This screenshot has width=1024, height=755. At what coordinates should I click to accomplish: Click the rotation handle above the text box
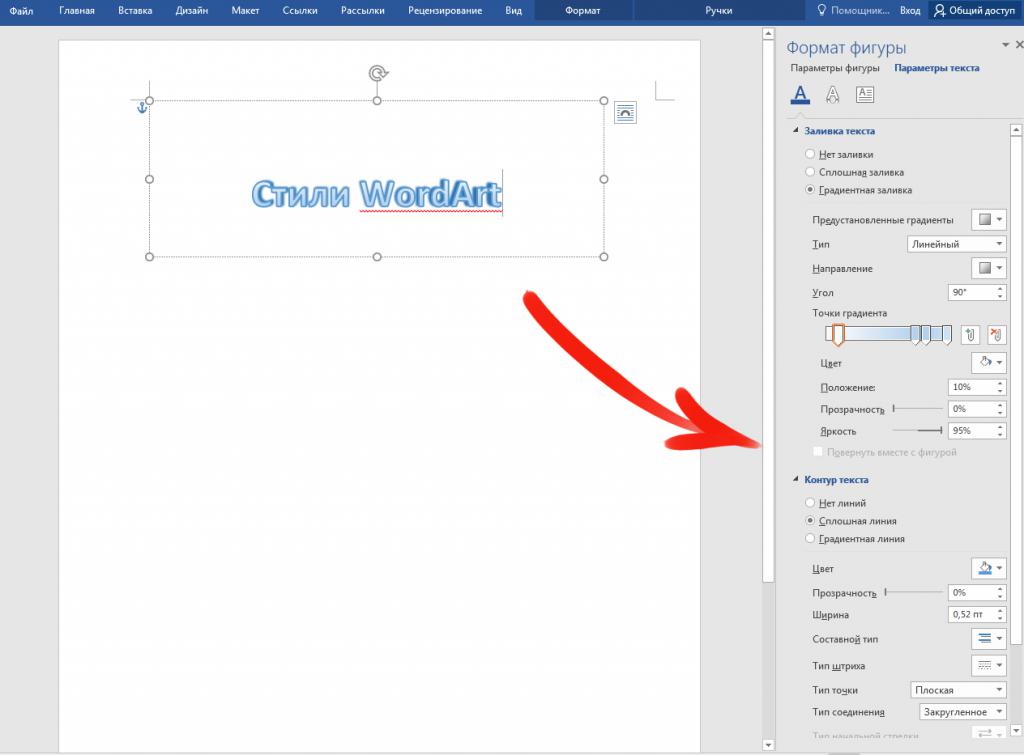click(377, 73)
